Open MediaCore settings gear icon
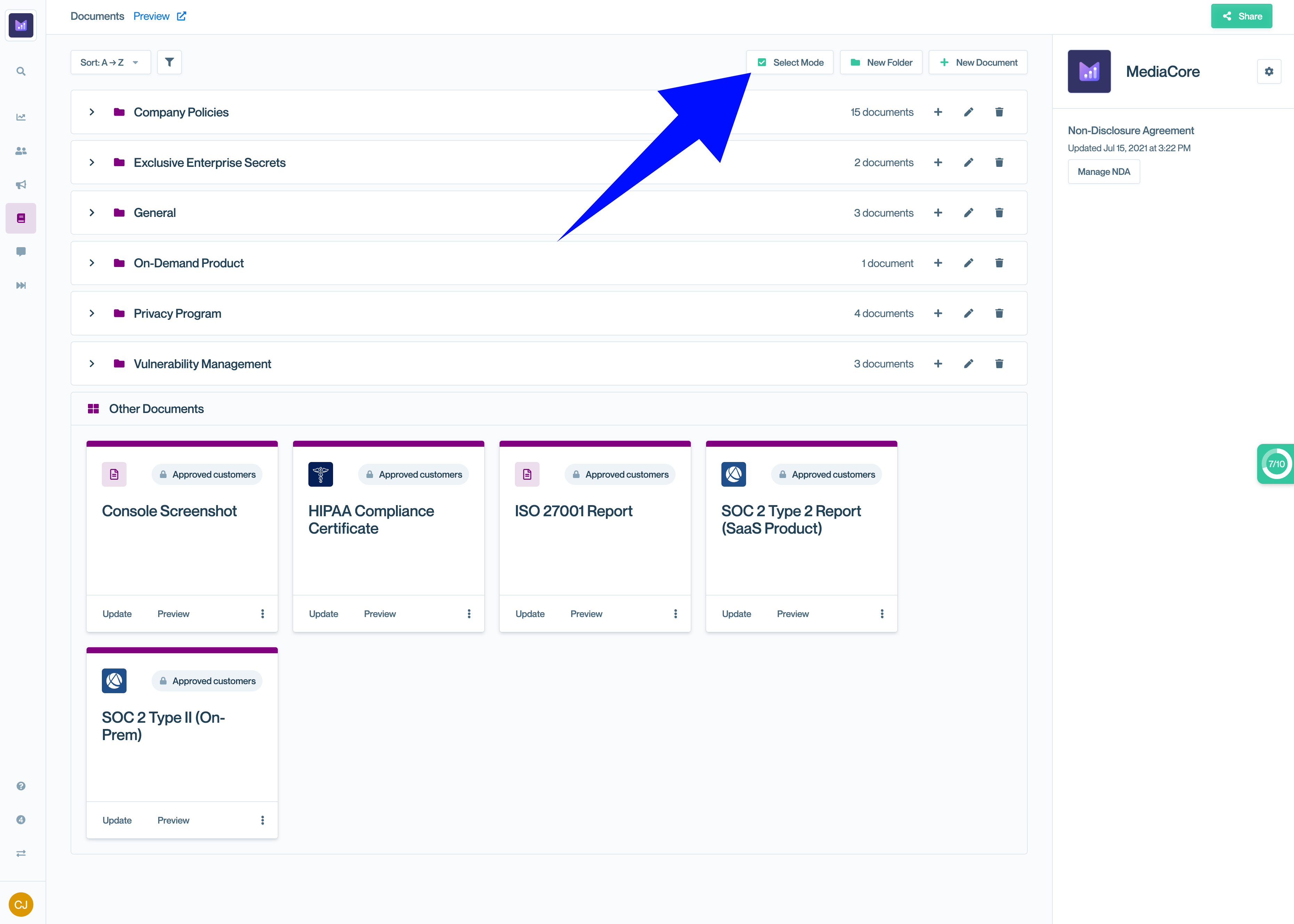This screenshot has width=1294, height=924. tap(1268, 72)
